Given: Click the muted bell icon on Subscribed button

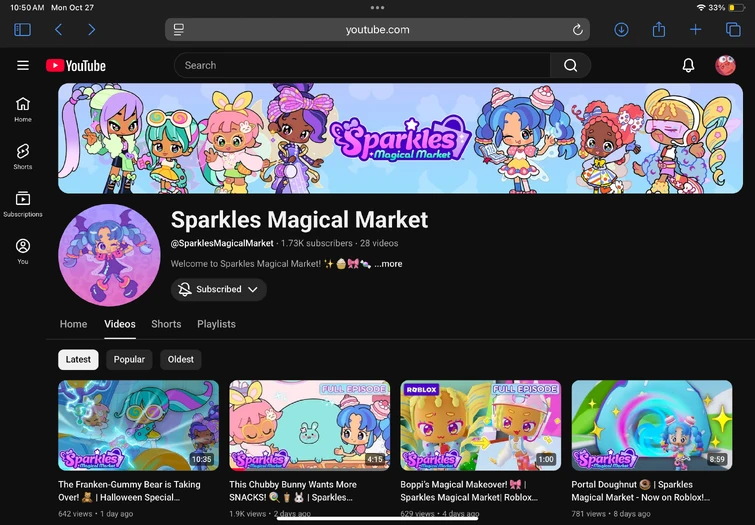Looking at the screenshot, I should tap(184, 289).
